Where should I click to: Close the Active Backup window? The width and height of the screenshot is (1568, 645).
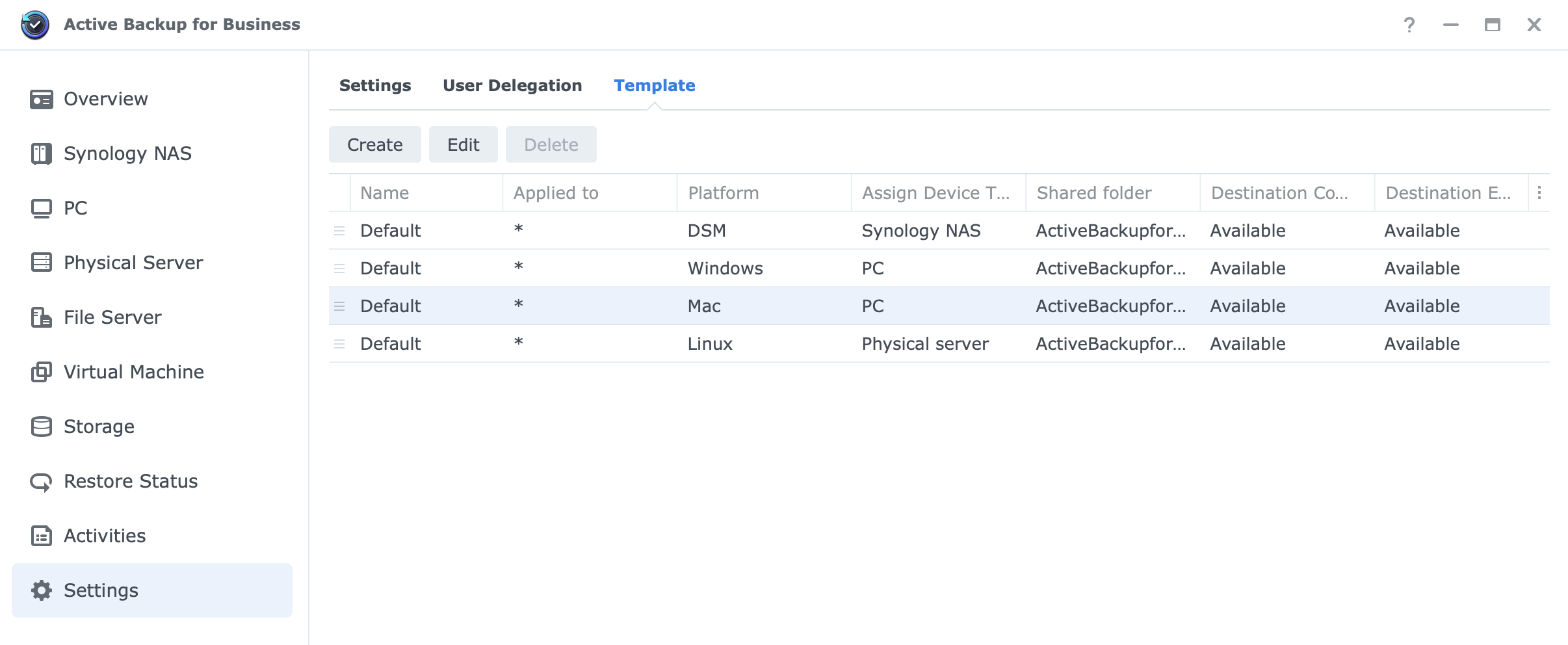1534,25
